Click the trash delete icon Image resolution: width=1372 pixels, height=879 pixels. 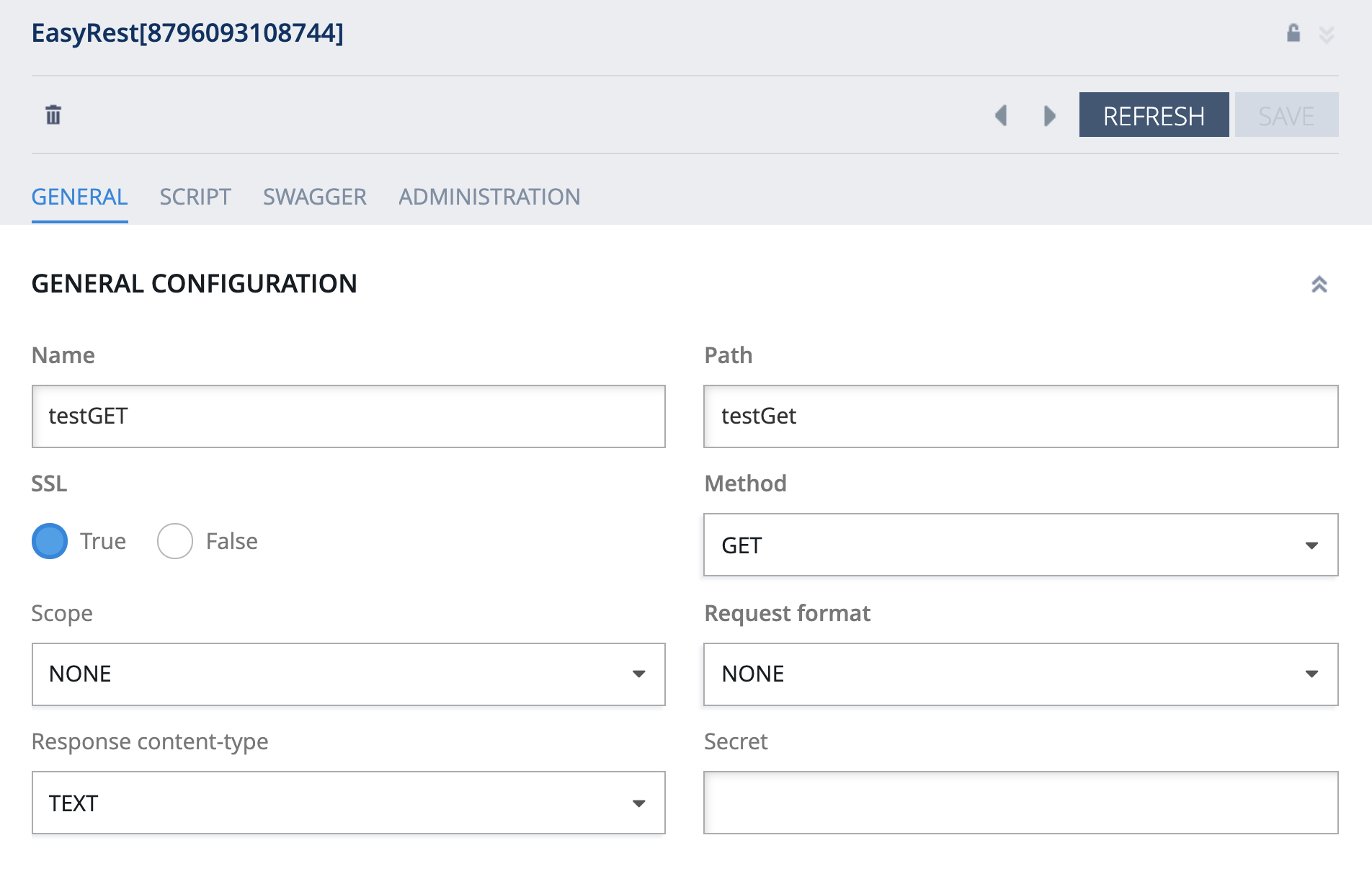(x=53, y=115)
